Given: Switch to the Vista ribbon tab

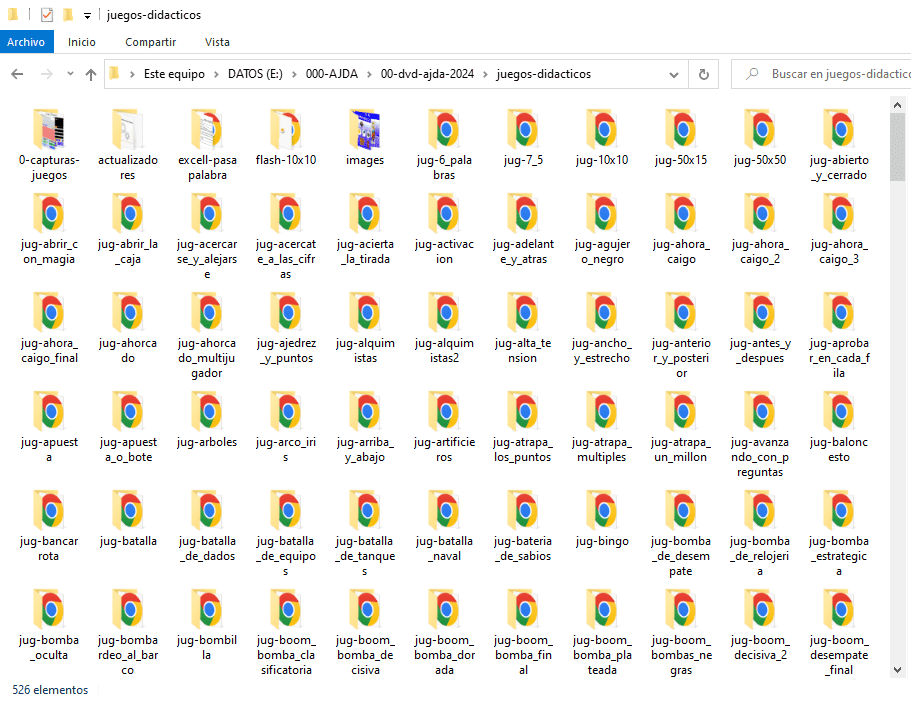Looking at the screenshot, I should [217, 42].
